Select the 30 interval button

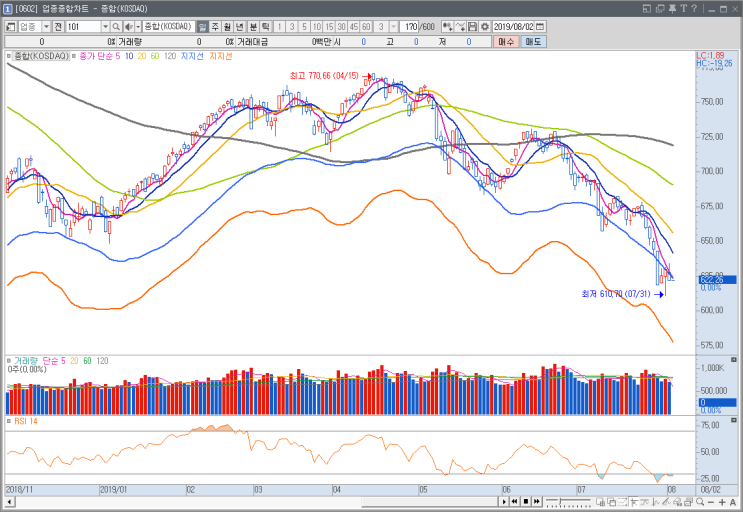point(341,27)
